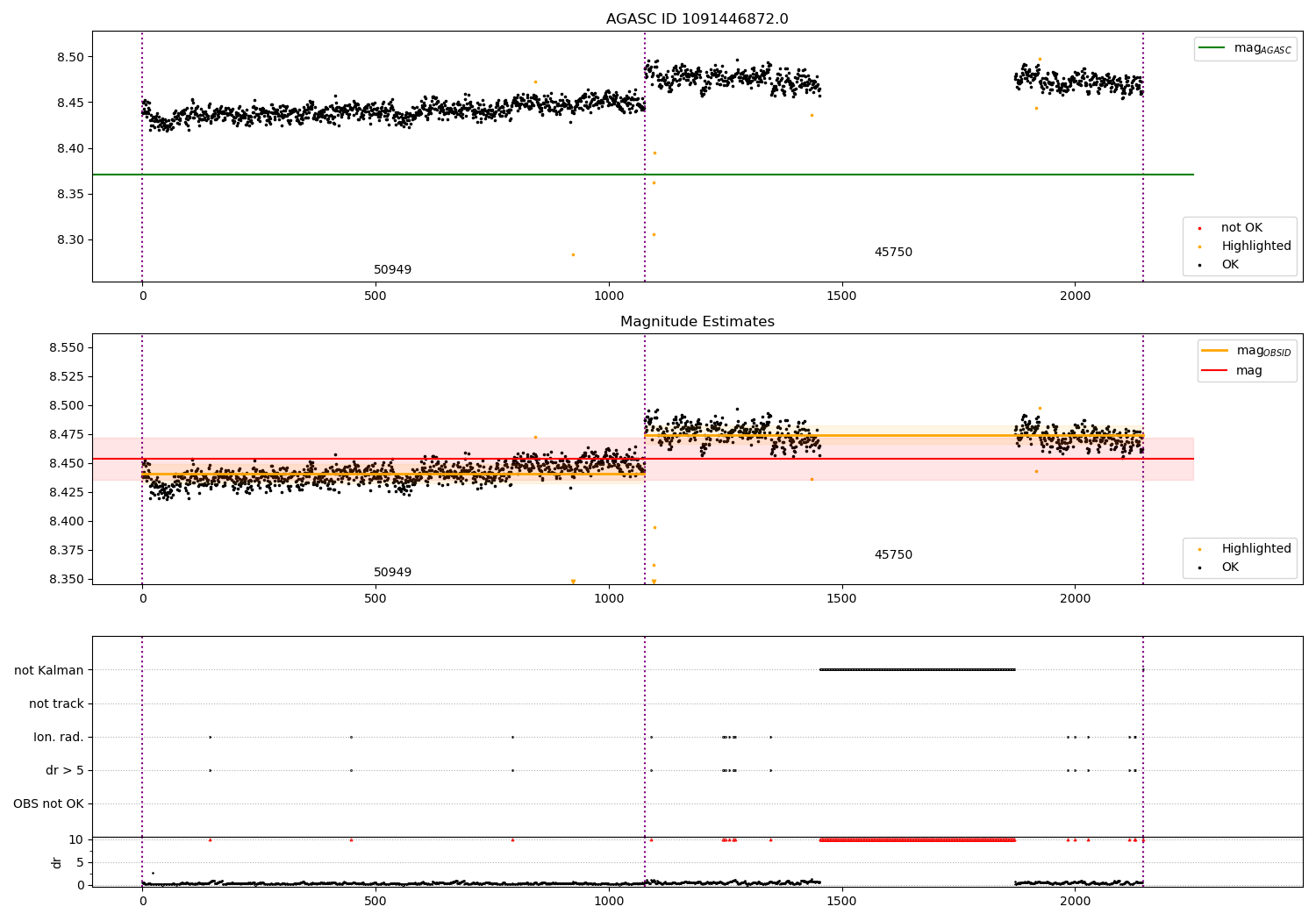This screenshot has height=921, width=1316.
Task: Click the 'dr > 5' row label
Action: click(65, 770)
